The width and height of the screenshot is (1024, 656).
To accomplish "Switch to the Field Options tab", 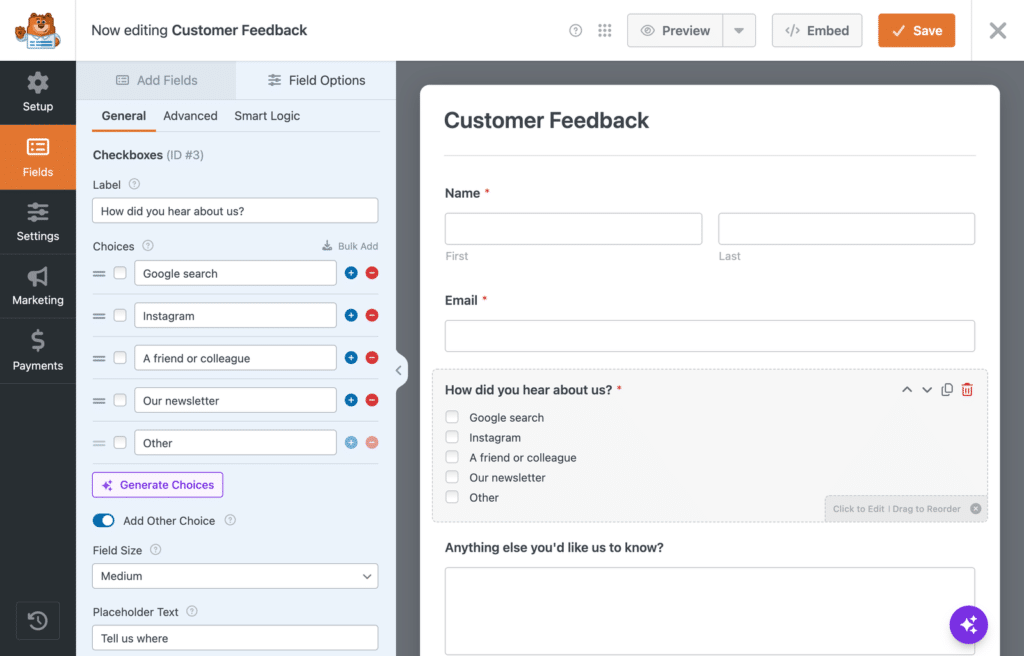I will pyautogui.click(x=317, y=80).
